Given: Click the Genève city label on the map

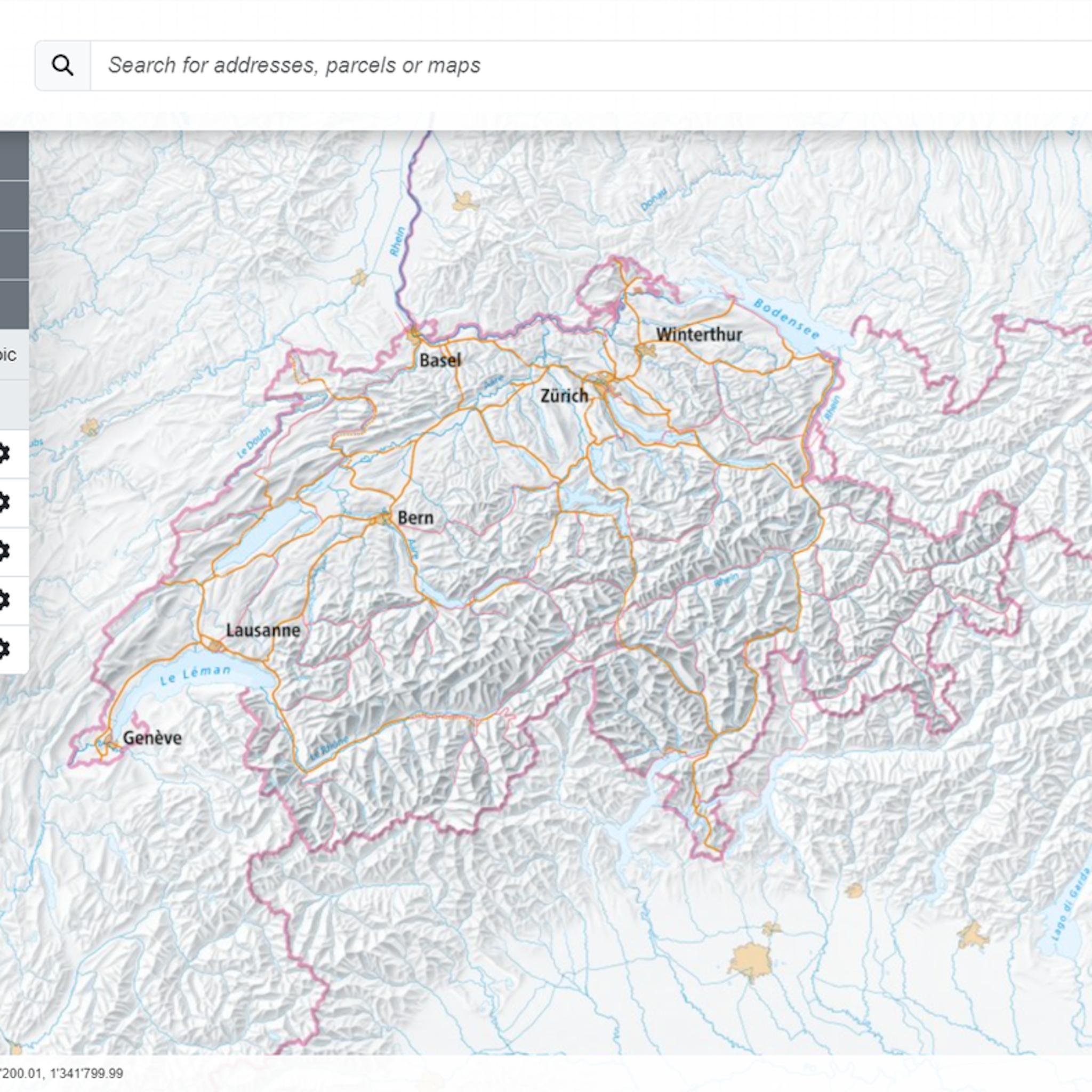Looking at the screenshot, I should tap(152, 737).
